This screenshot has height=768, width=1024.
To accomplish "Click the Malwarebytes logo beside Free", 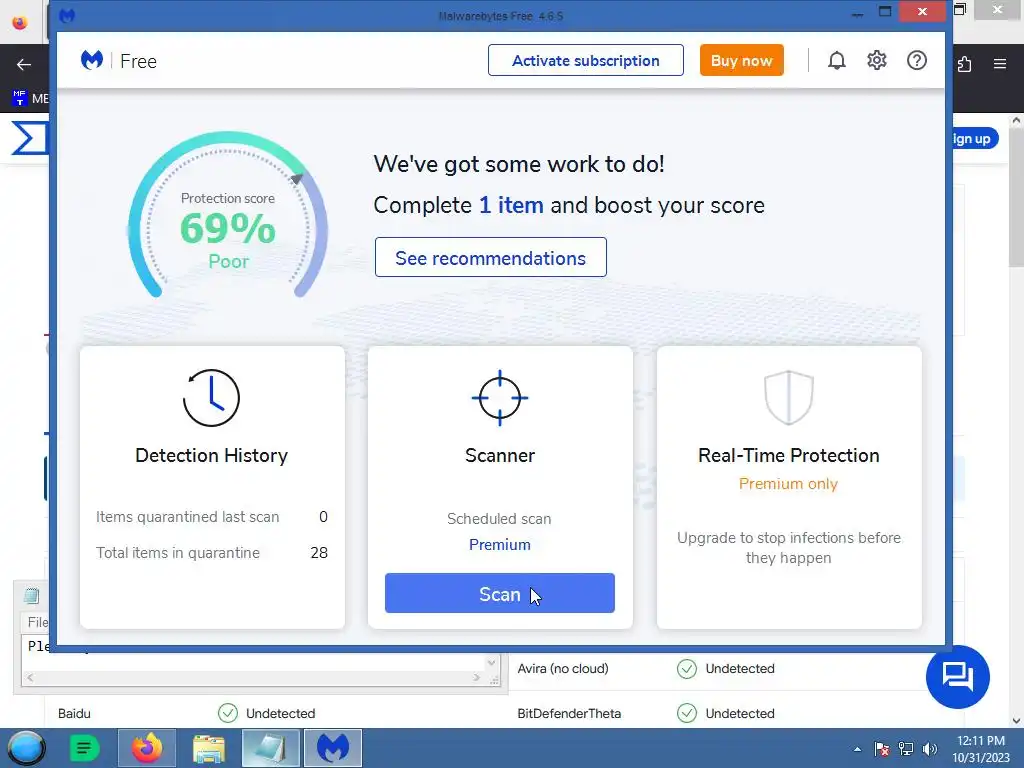I will (x=92, y=60).
